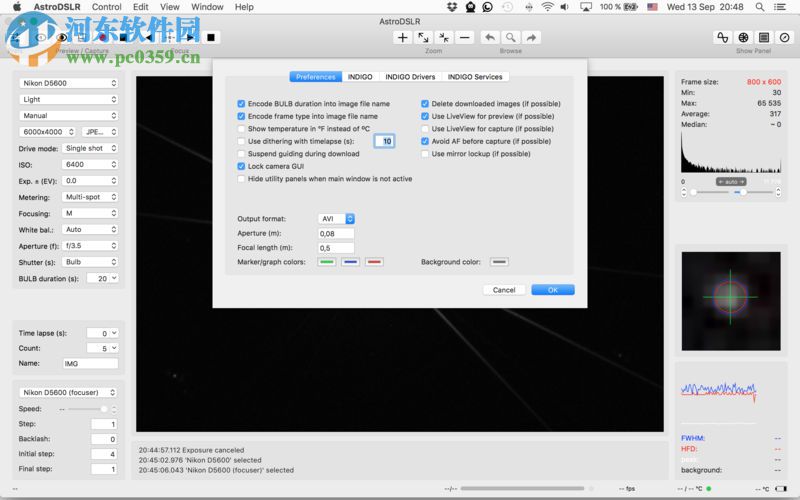Image resolution: width=800 pixels, height=500 pixels.
Task: Uncheck Avoid AF before capture
Action: point(425,141)
